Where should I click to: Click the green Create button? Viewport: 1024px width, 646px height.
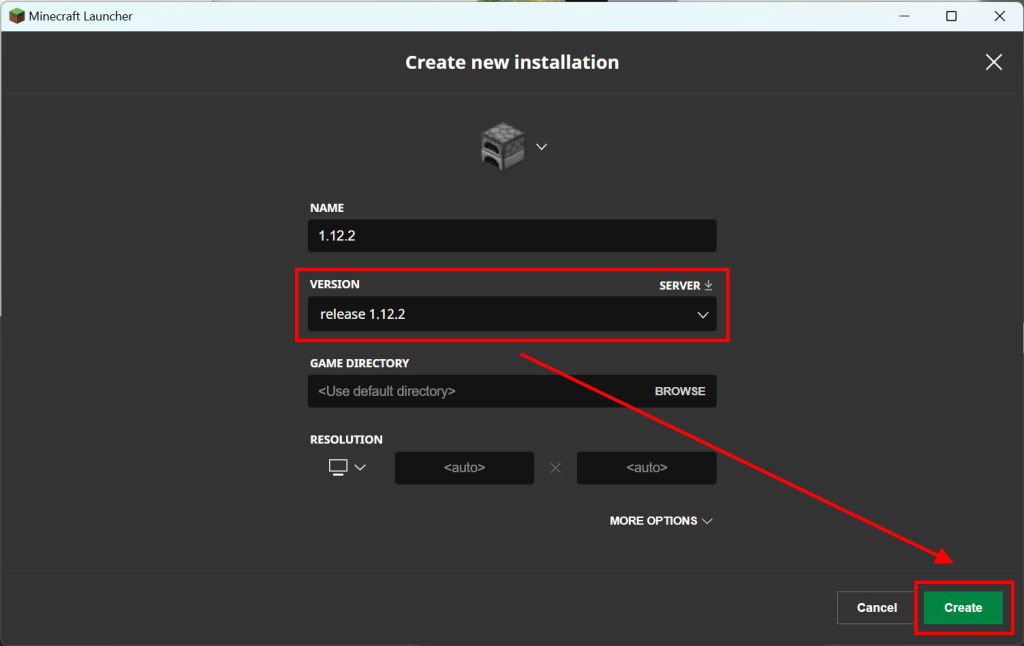pyautogui.click(x=962, y=607)
